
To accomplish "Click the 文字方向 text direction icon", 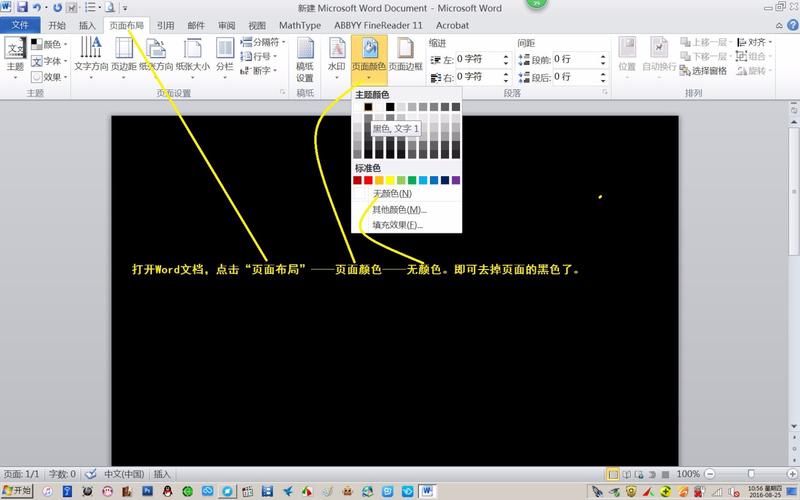I will (x=91, y=47).
